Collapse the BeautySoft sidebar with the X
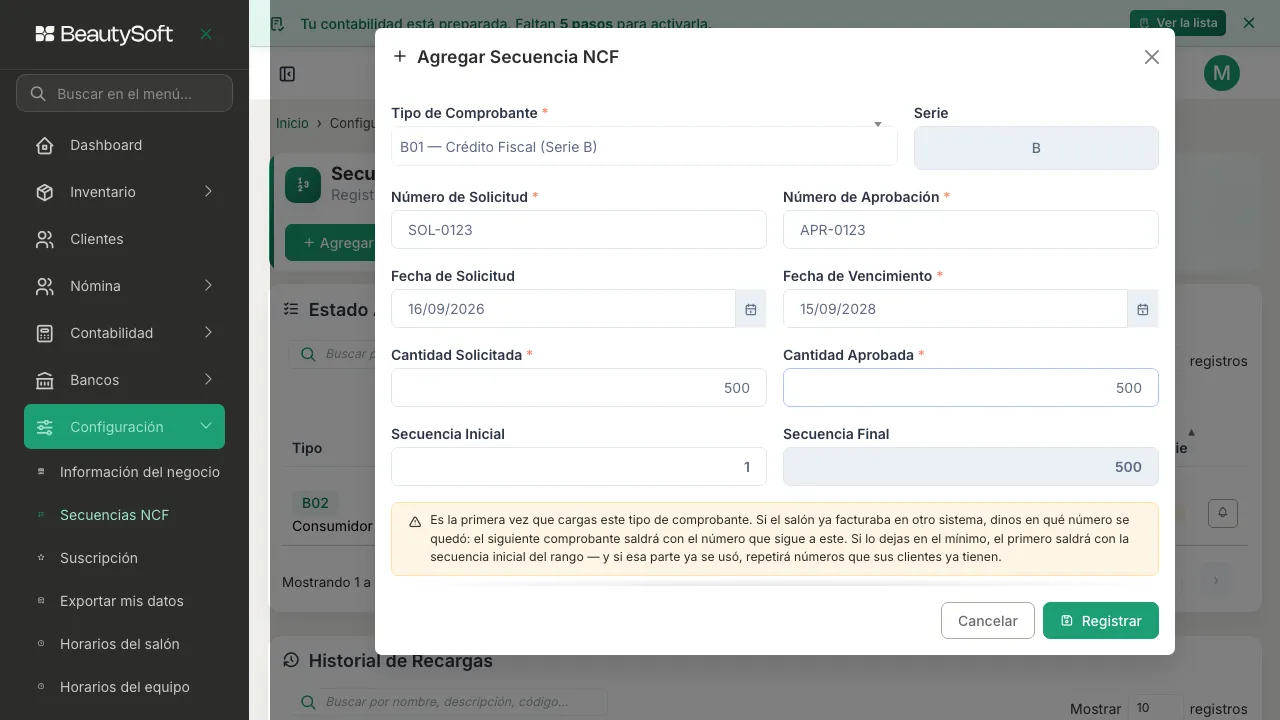 tap(206, 34)
